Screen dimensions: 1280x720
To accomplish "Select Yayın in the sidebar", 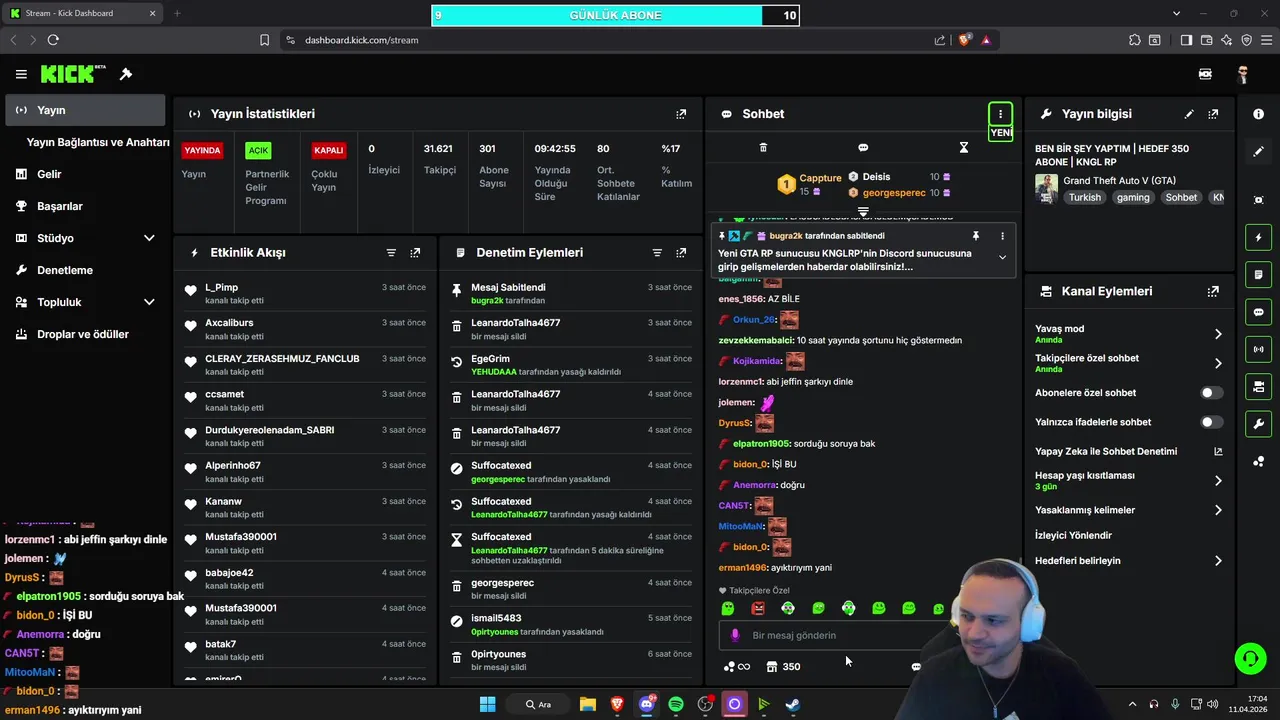I will (85, 110).
